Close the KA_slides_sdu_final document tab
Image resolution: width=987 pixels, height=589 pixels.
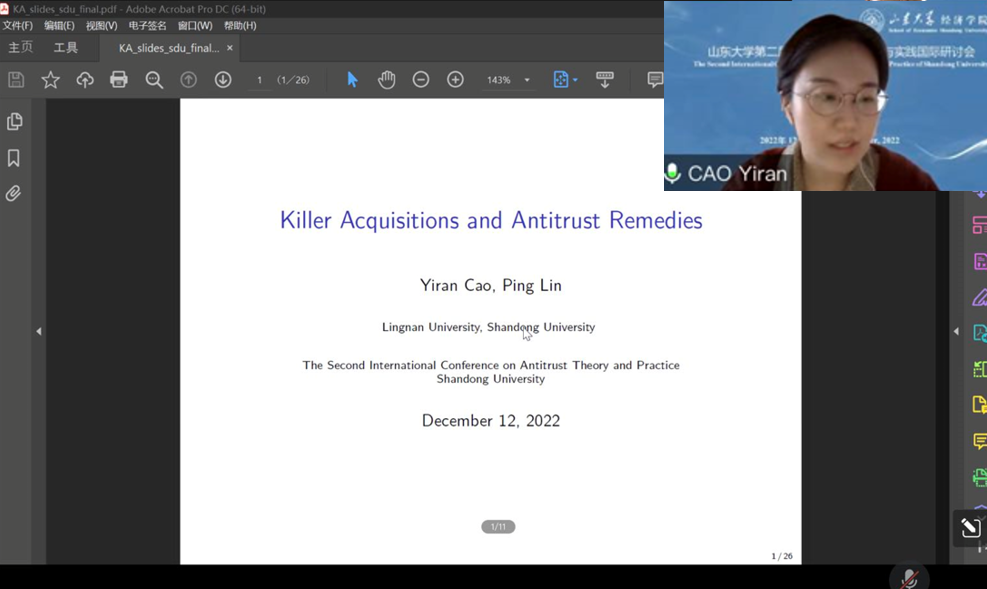point(229,48)
